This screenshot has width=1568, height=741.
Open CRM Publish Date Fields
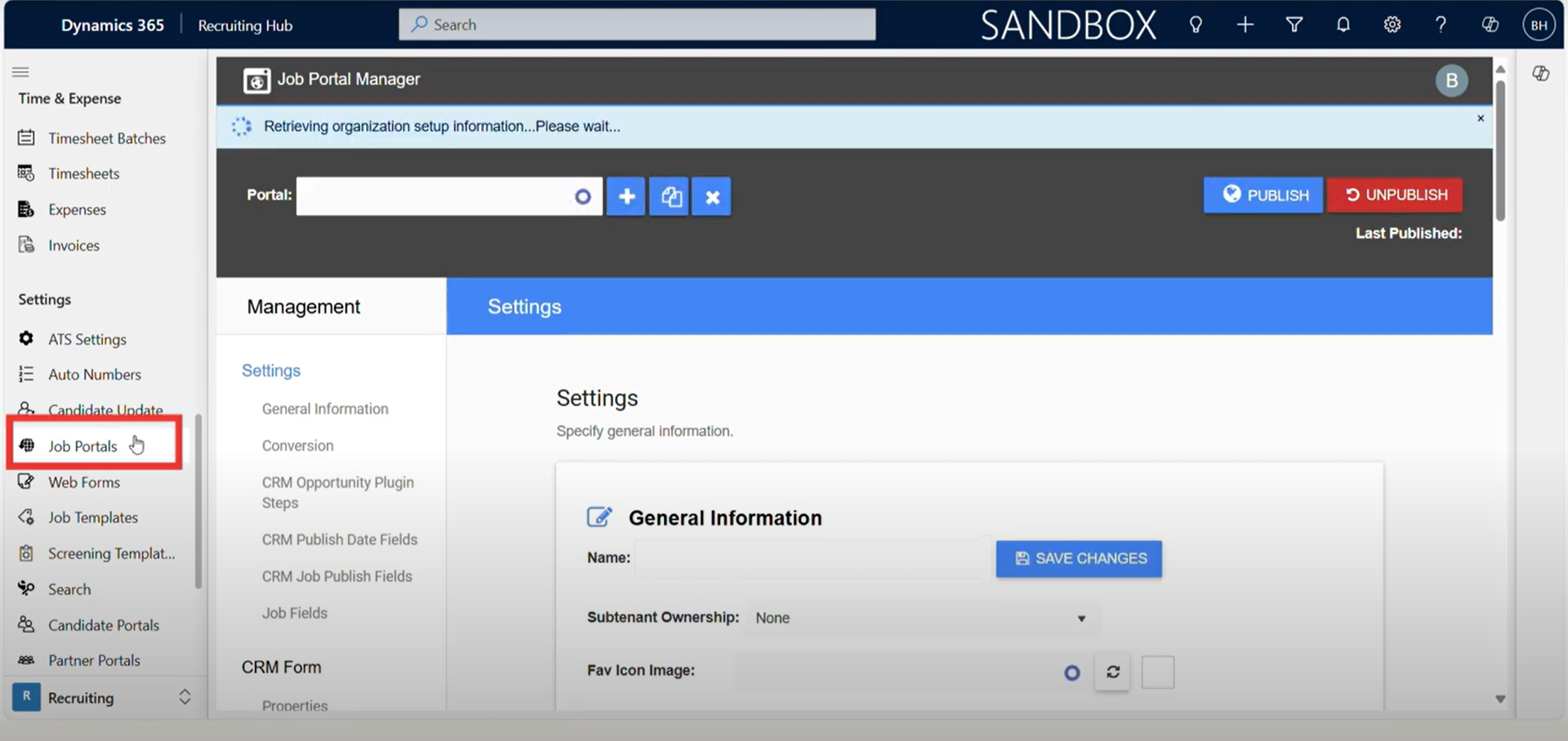pos(340,539)
